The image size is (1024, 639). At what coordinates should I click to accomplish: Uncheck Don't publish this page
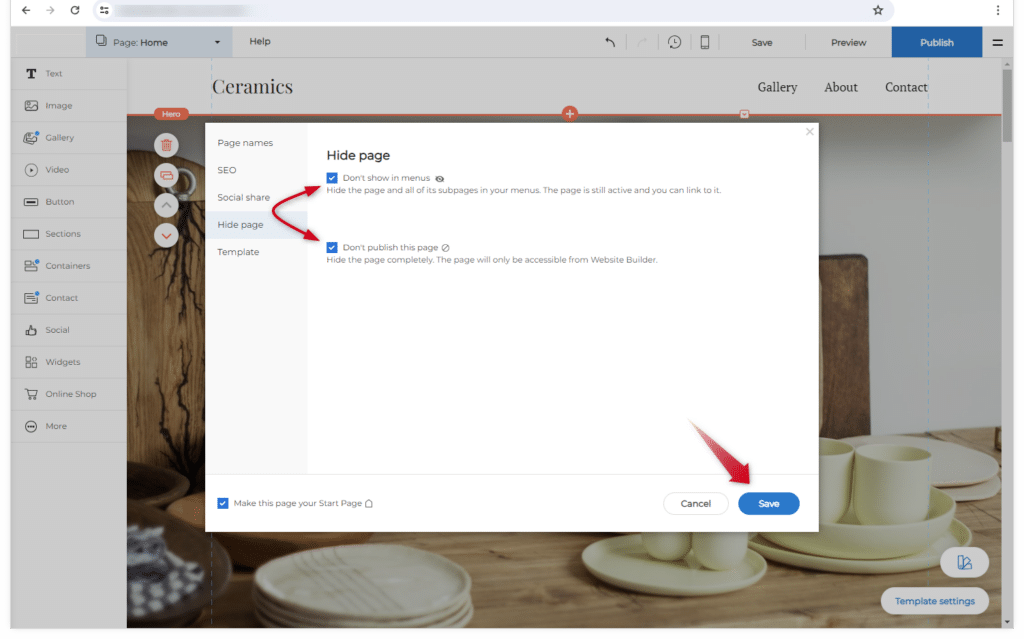click(332, 247)
